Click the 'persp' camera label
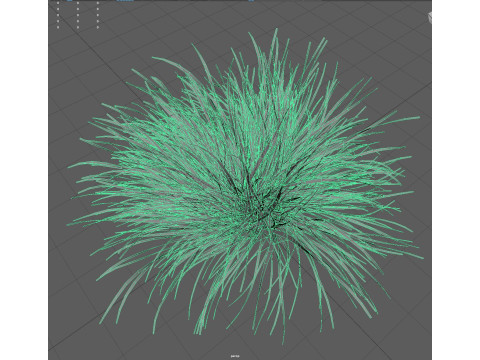 point(235,356)
